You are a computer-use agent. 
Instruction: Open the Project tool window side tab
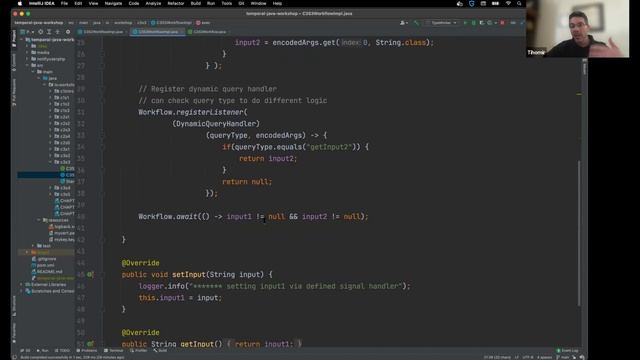(14, 38)
